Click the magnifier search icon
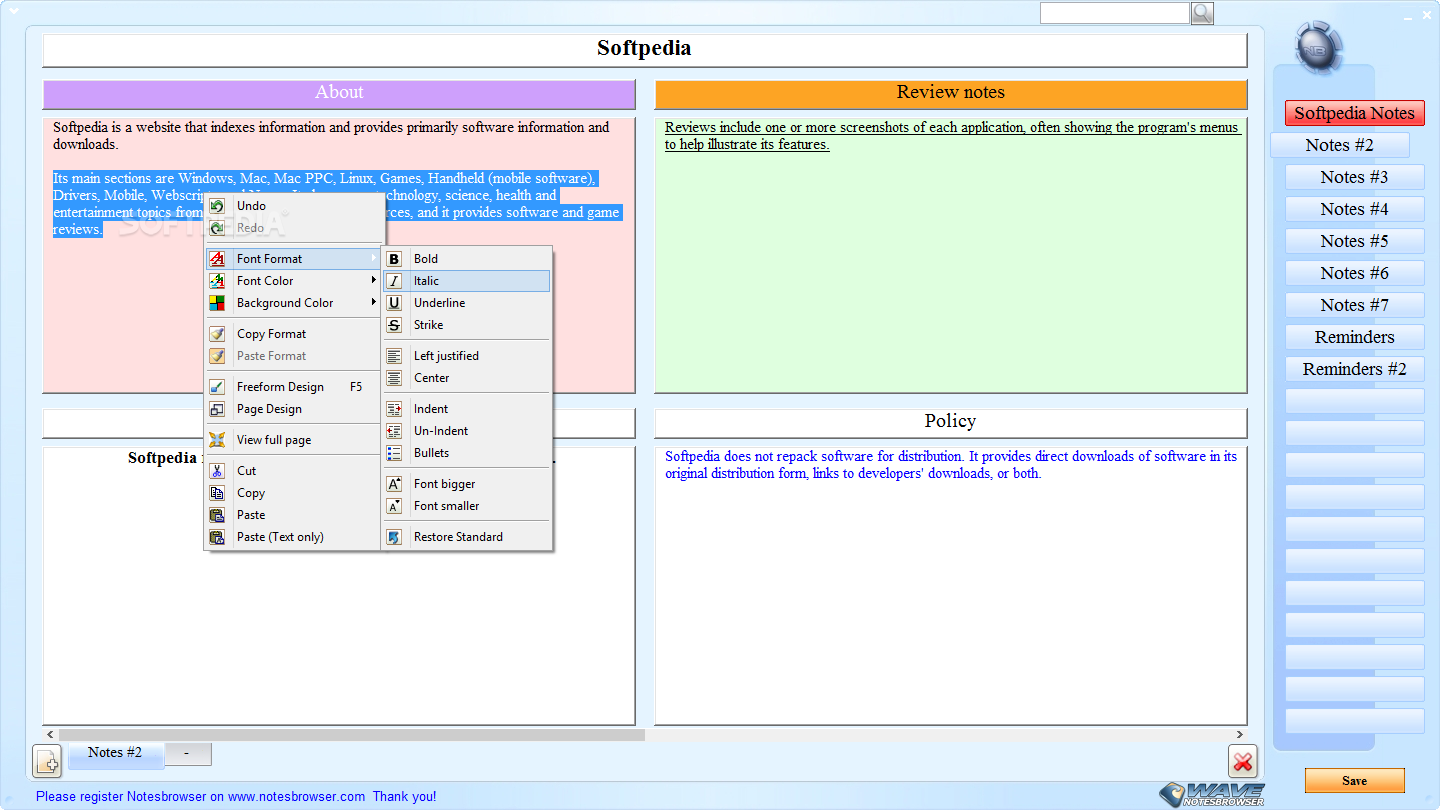1440x810 pixels. coord(1201,13)
